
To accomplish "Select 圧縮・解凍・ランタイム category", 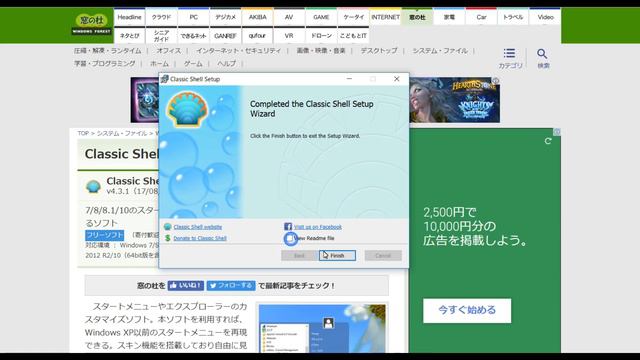I will (x=108, y=51).
